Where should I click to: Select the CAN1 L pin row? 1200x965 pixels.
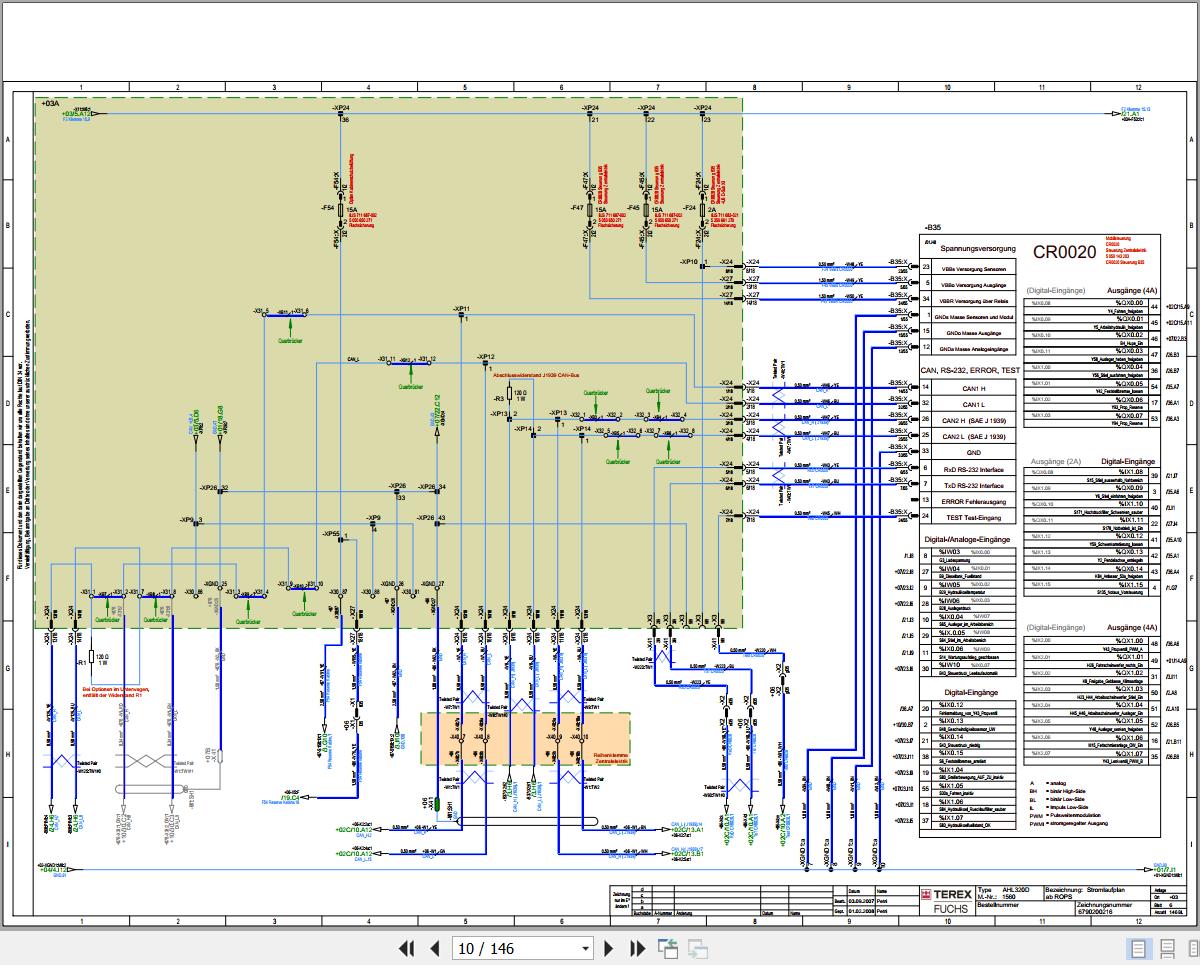point(967,404)
